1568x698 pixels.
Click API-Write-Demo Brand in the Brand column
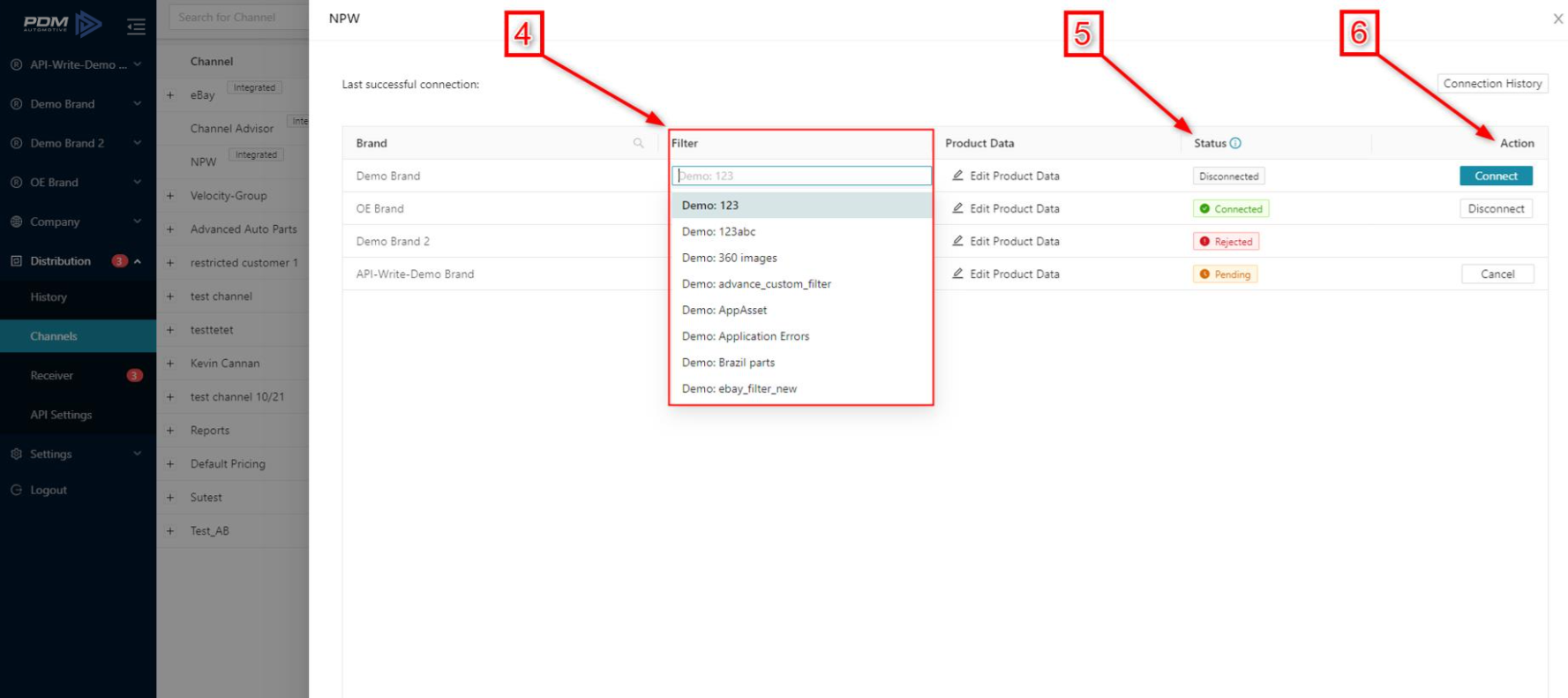[x=415, y=274]
